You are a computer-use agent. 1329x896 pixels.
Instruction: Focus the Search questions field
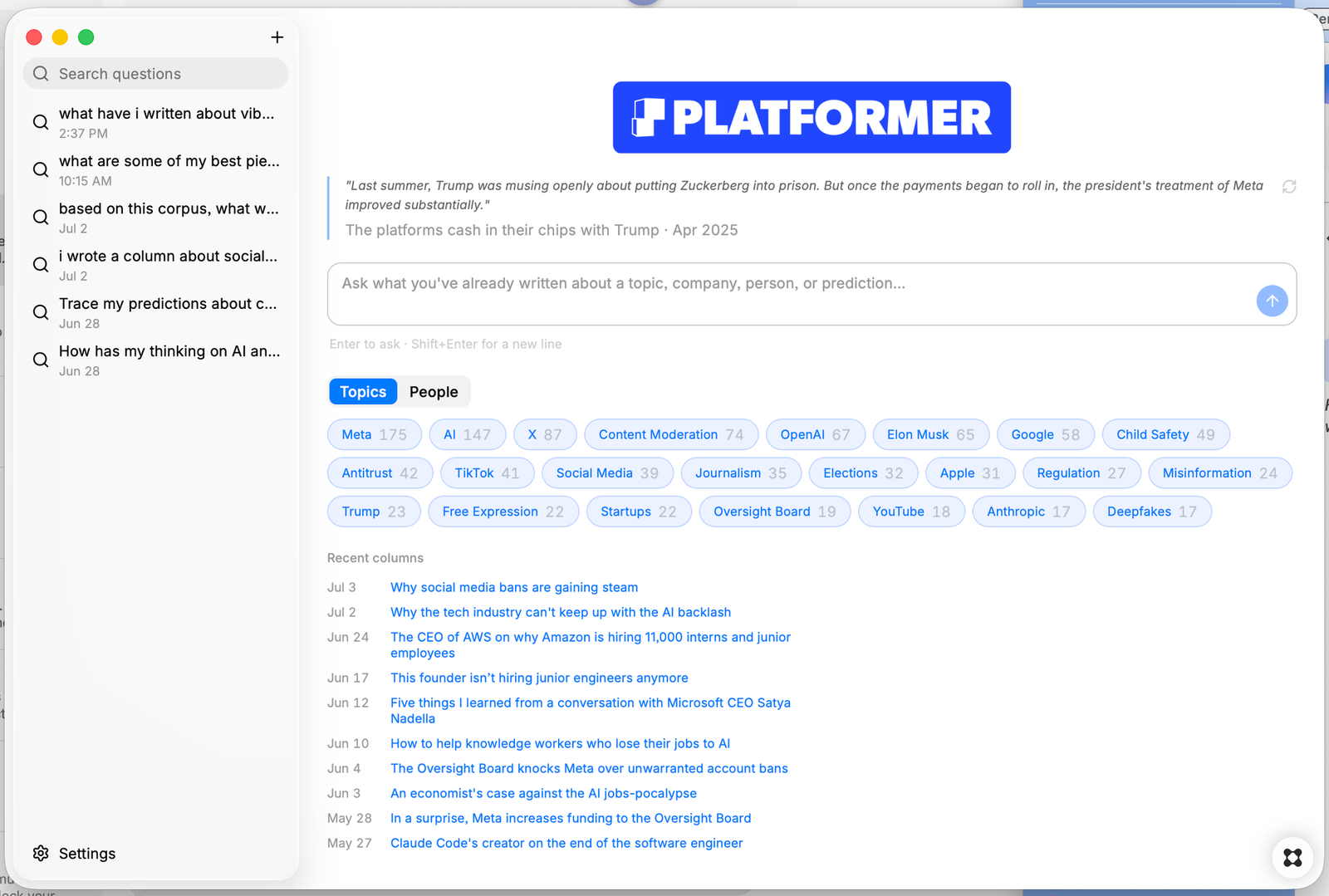155,74
